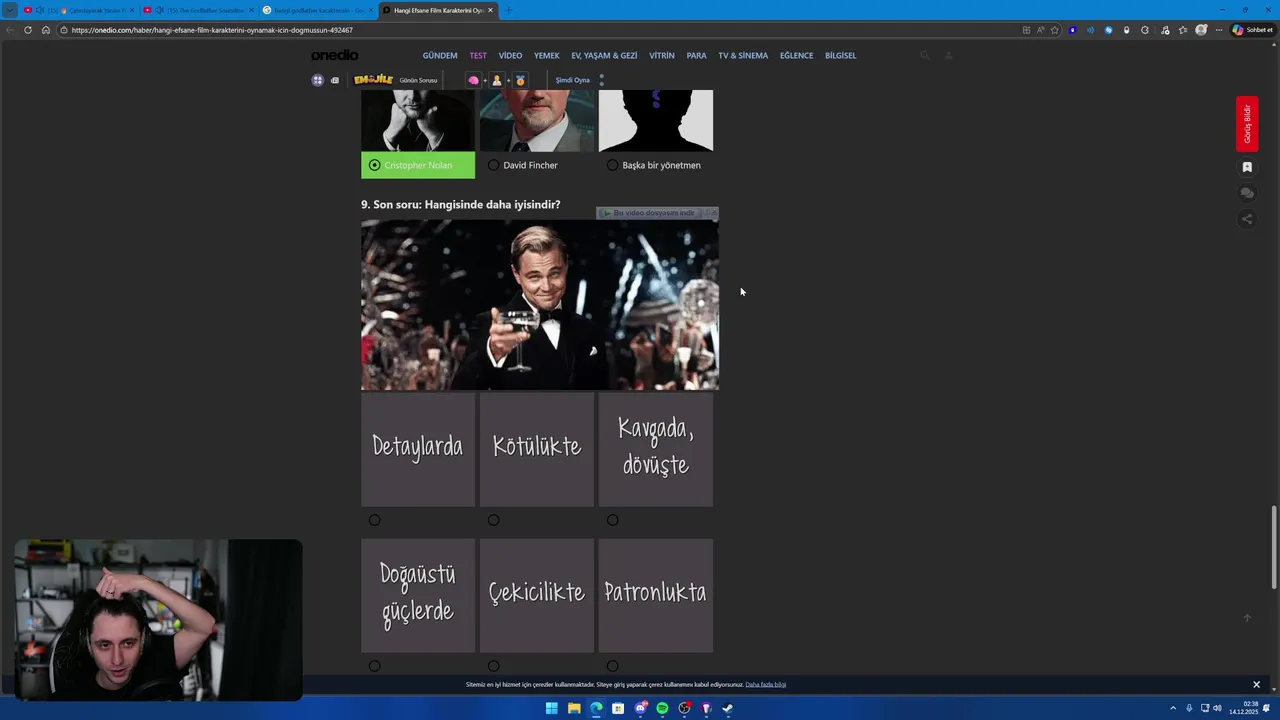Open the read aloud icon in address bar

tap(1040, 30)
